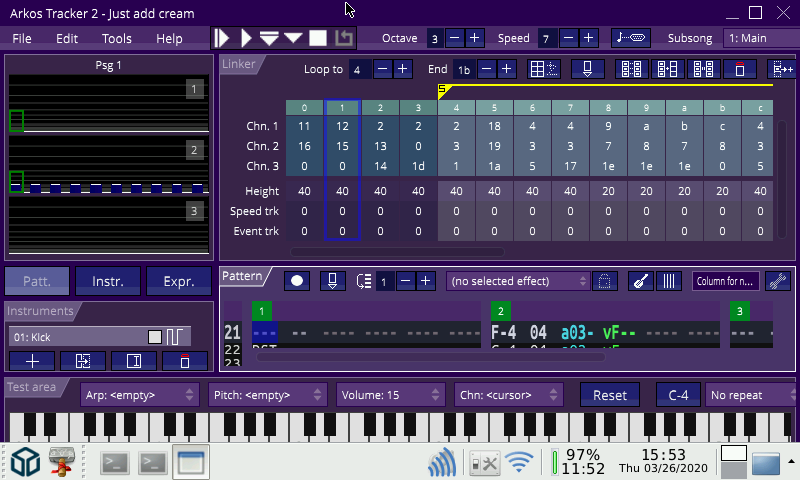Screen dimensions: 800x480
Task: Click the guitar icon in Pattern toolbar
Action: (641, 281)
